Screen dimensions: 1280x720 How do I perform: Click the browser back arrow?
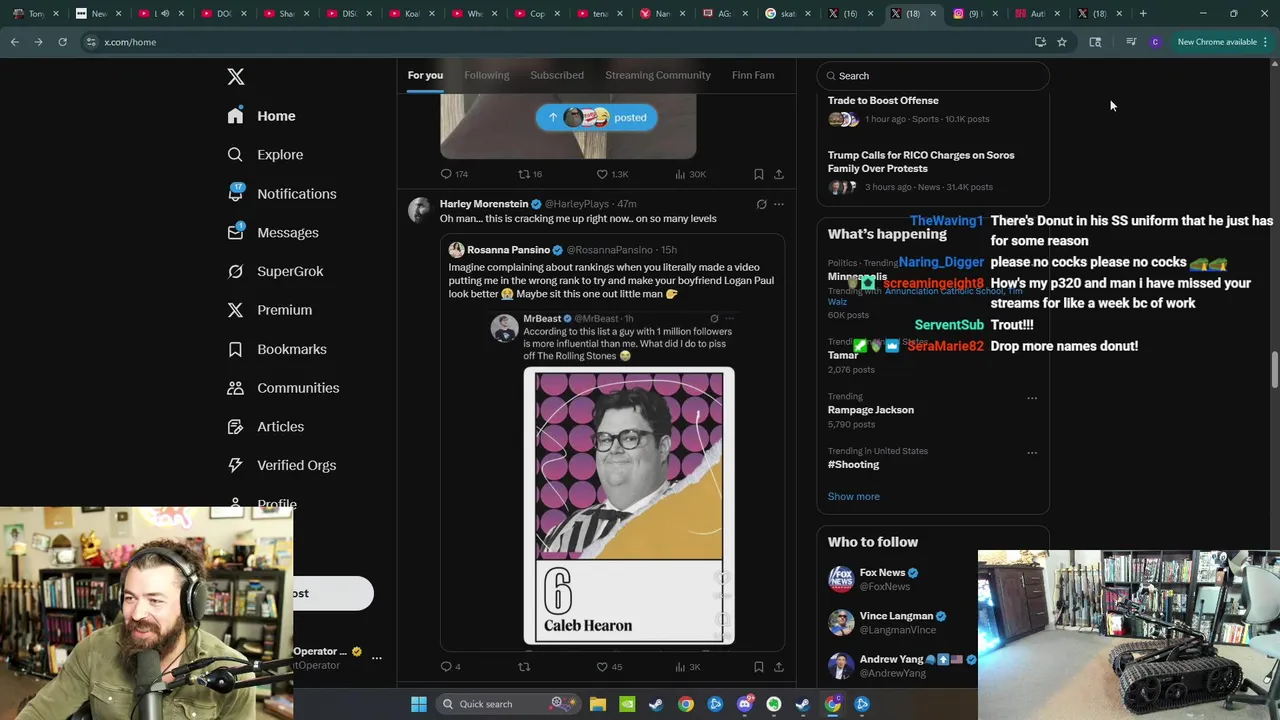click(14, 42)
